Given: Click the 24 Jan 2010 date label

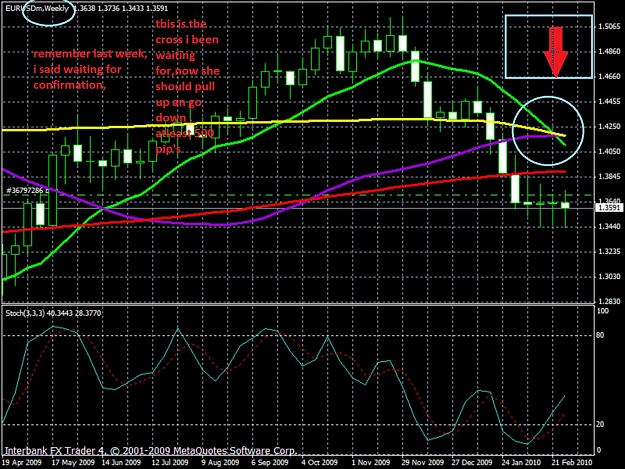Looking at the screenshot, I should click(521, 462).
